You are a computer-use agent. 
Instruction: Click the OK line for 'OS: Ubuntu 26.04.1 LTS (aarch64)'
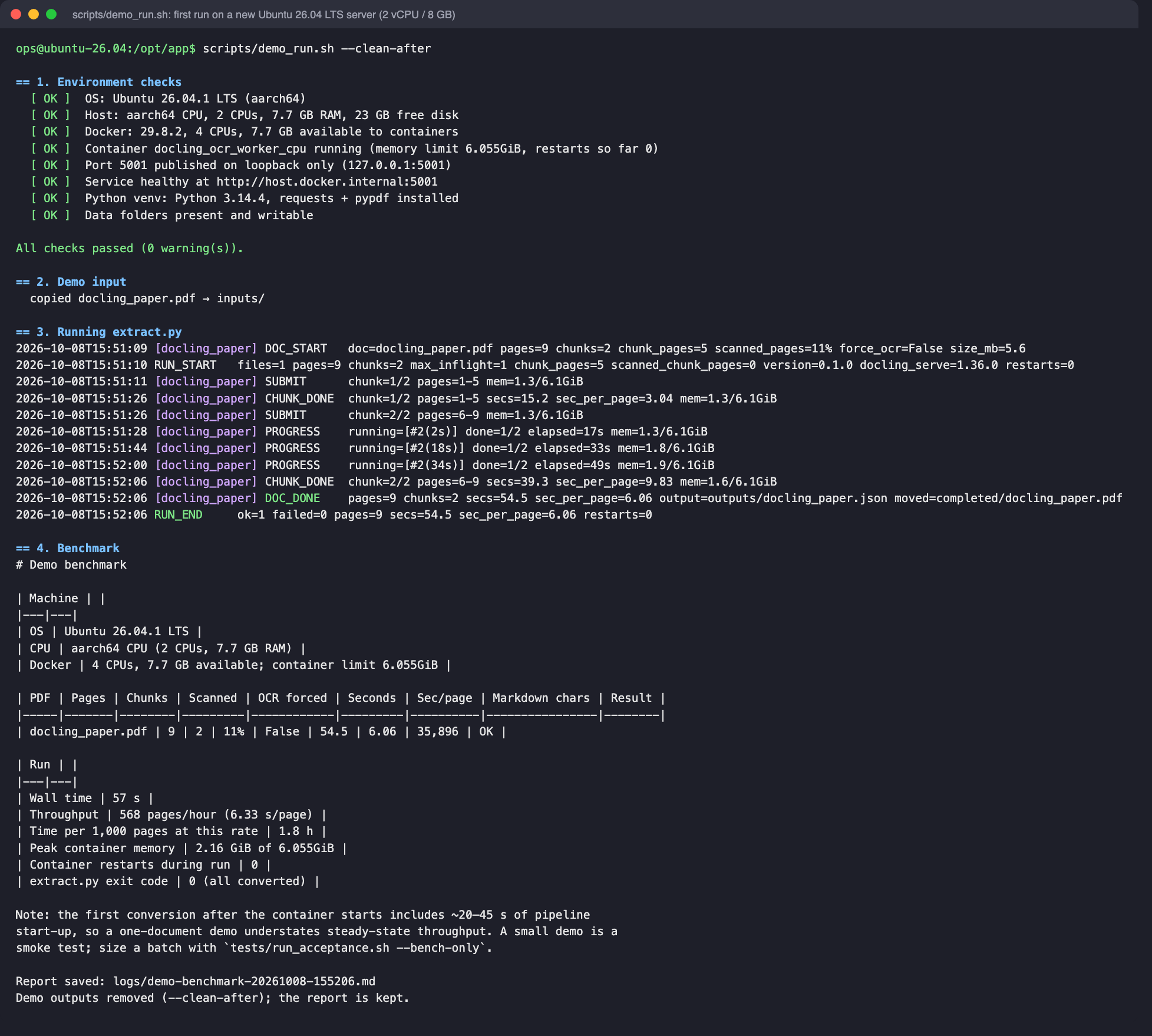168,98
